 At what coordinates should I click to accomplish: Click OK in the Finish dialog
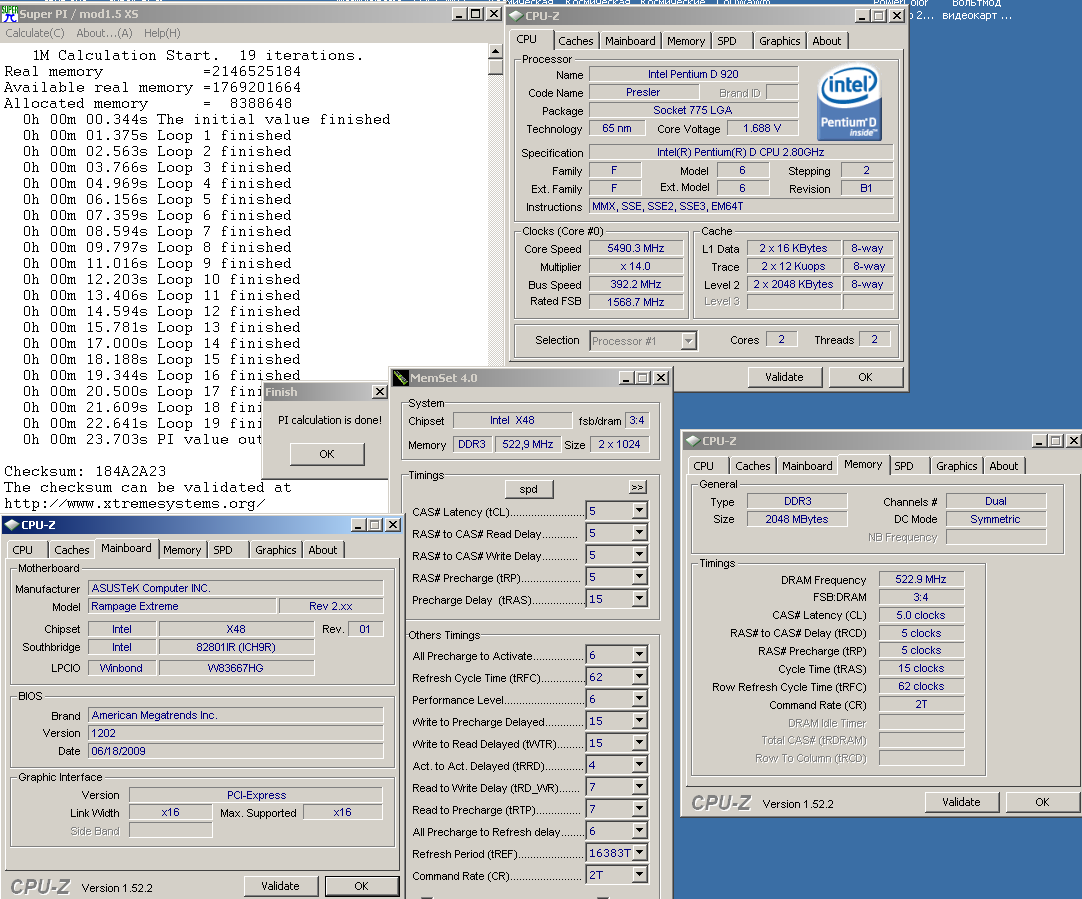click(x=326, y=454)
